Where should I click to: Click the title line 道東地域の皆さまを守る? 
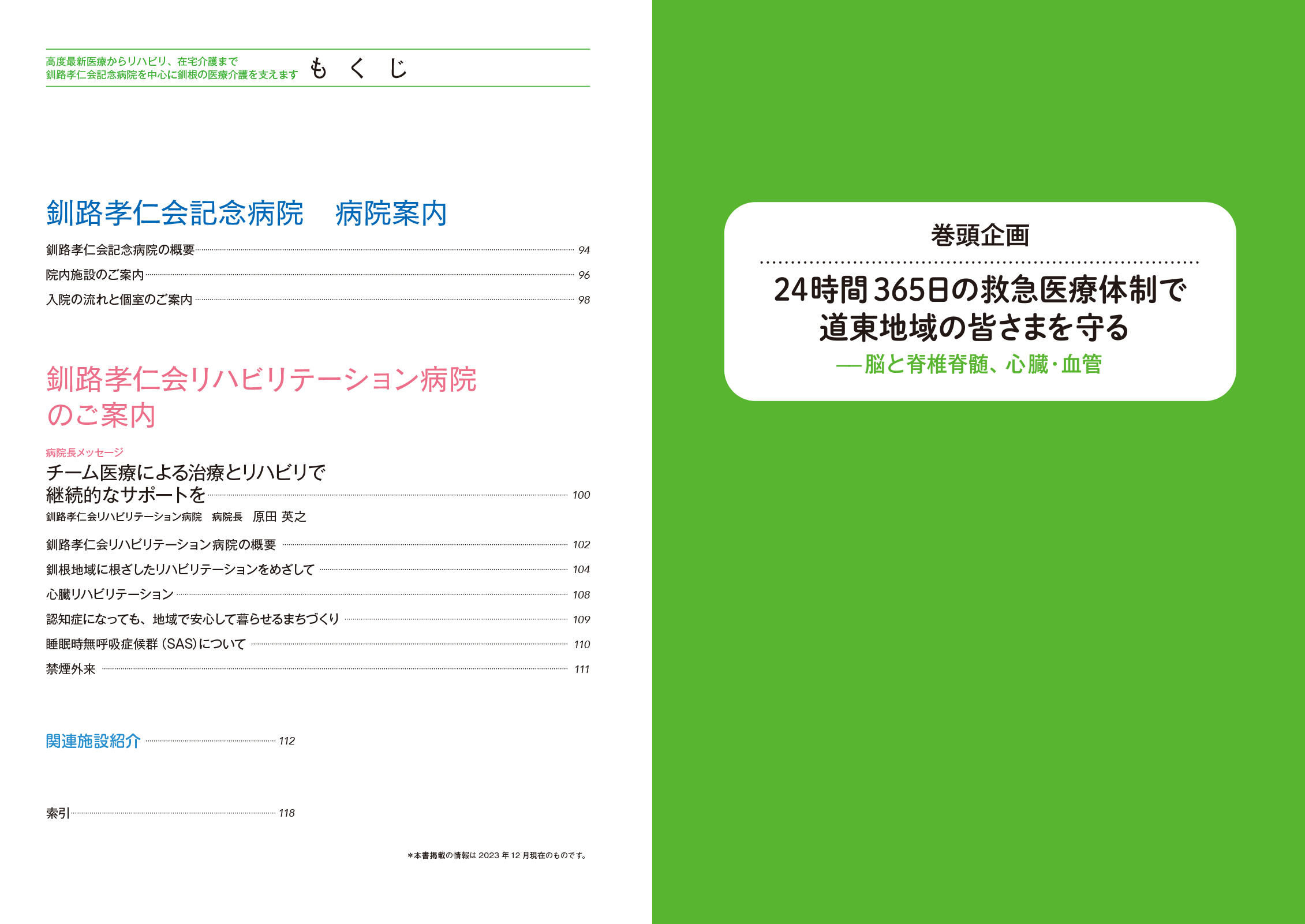pos(974,327)
